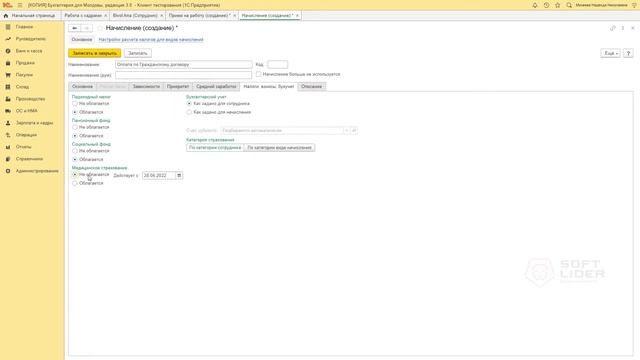This screenshot has height=360, width=640.
Task: Click the 'Записать' button
Action: click(138, 53)
